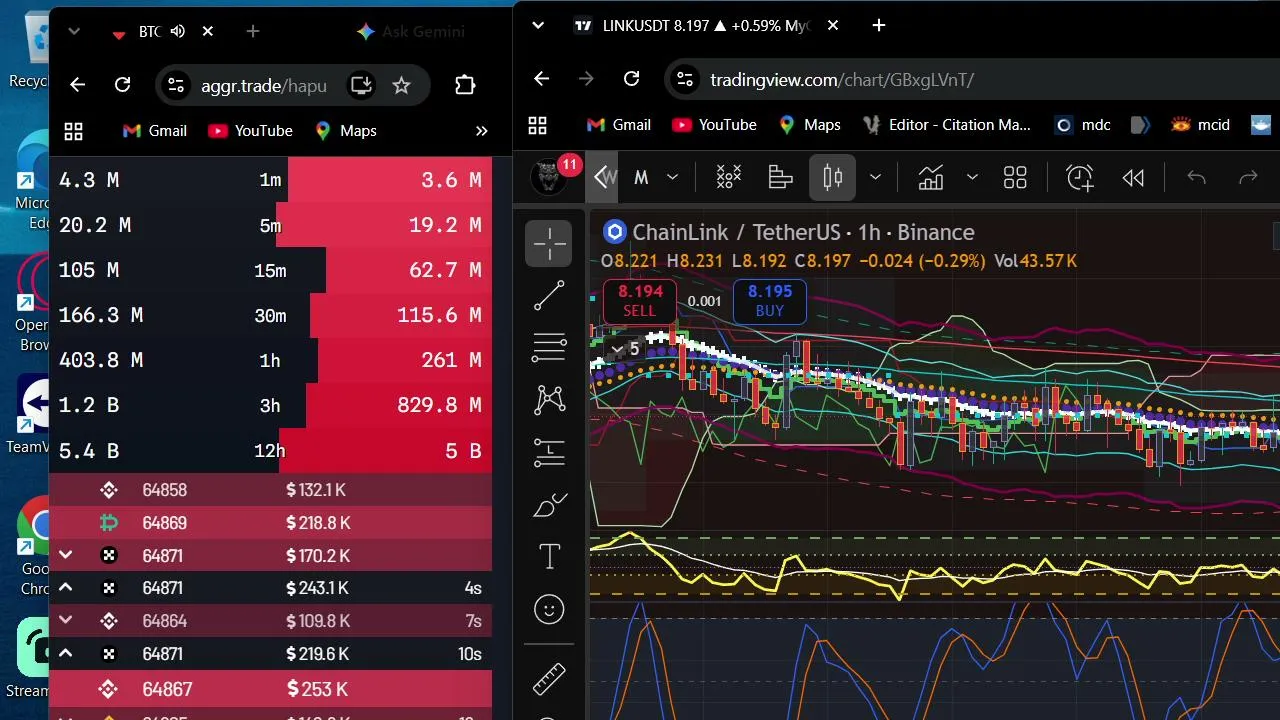1280x720 pixels.
Task: Open extensions puzzle icon in aggr.trade window
Action: pos(465,86)
